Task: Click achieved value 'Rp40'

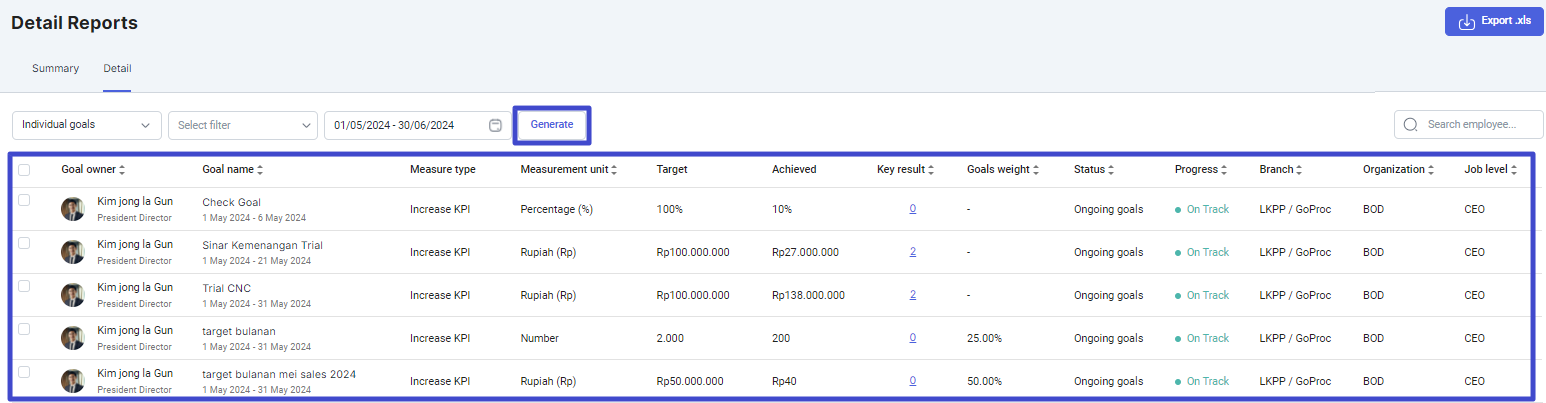Action: (x=785, y=381)
